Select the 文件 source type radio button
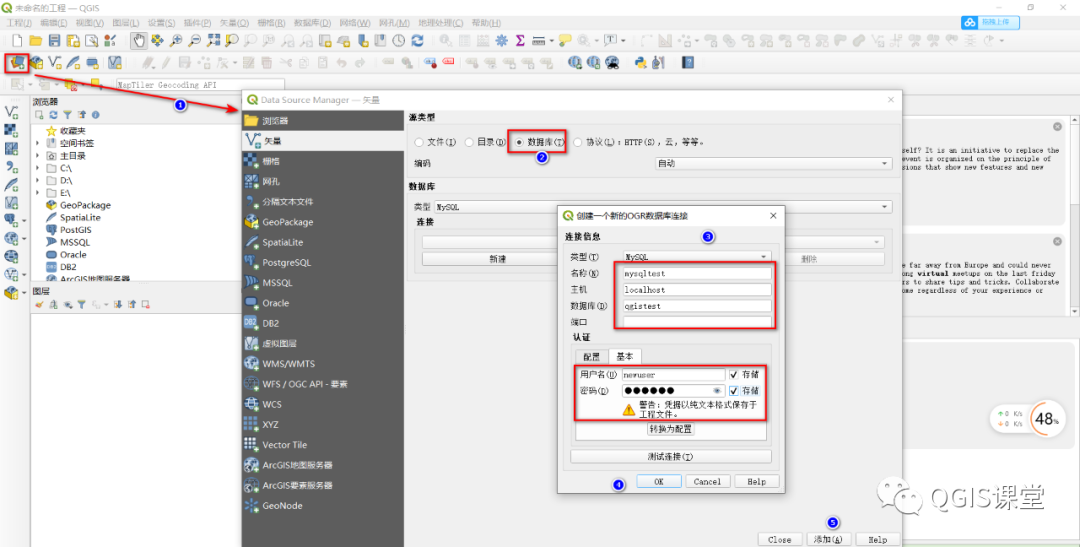 (419, 142)
